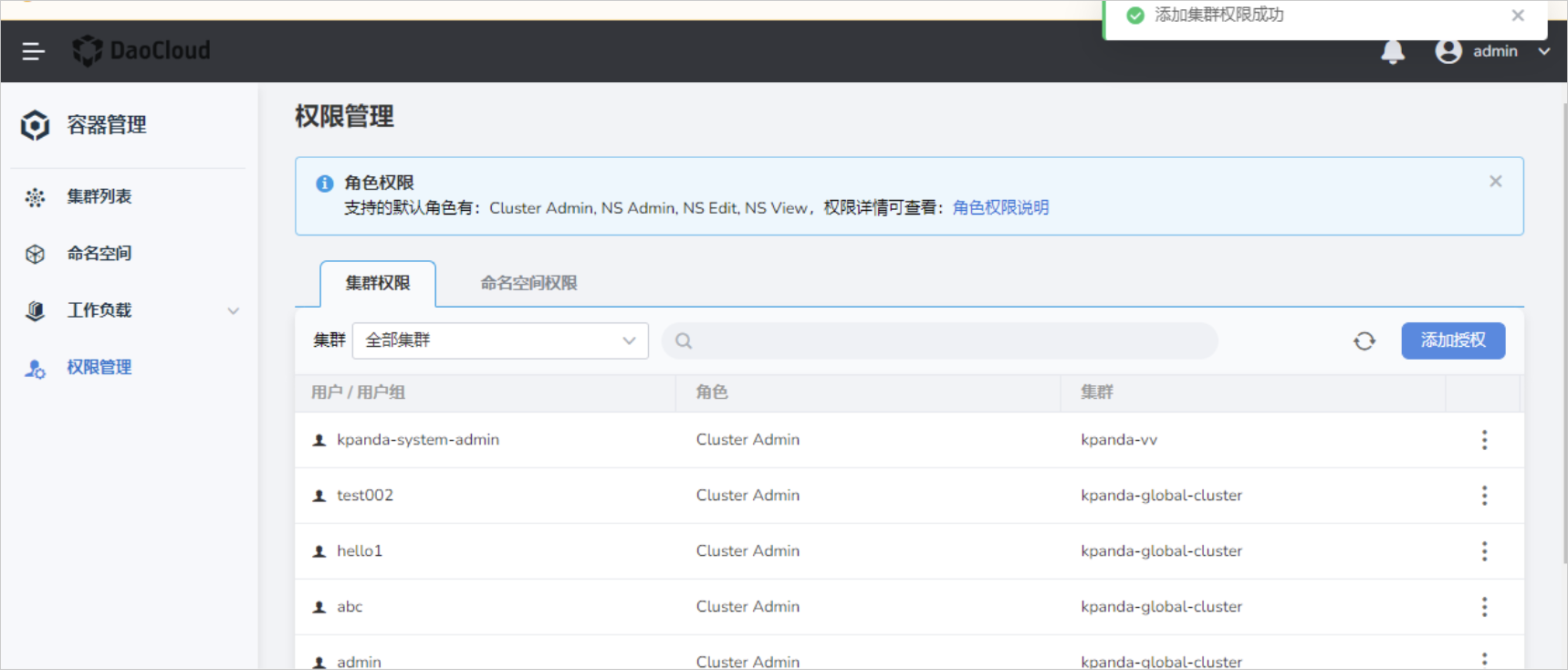Open the 全部集群 cluster dropdown
Screen dimensions: 1568x670
pyautogui.click(x=500, y=340)
